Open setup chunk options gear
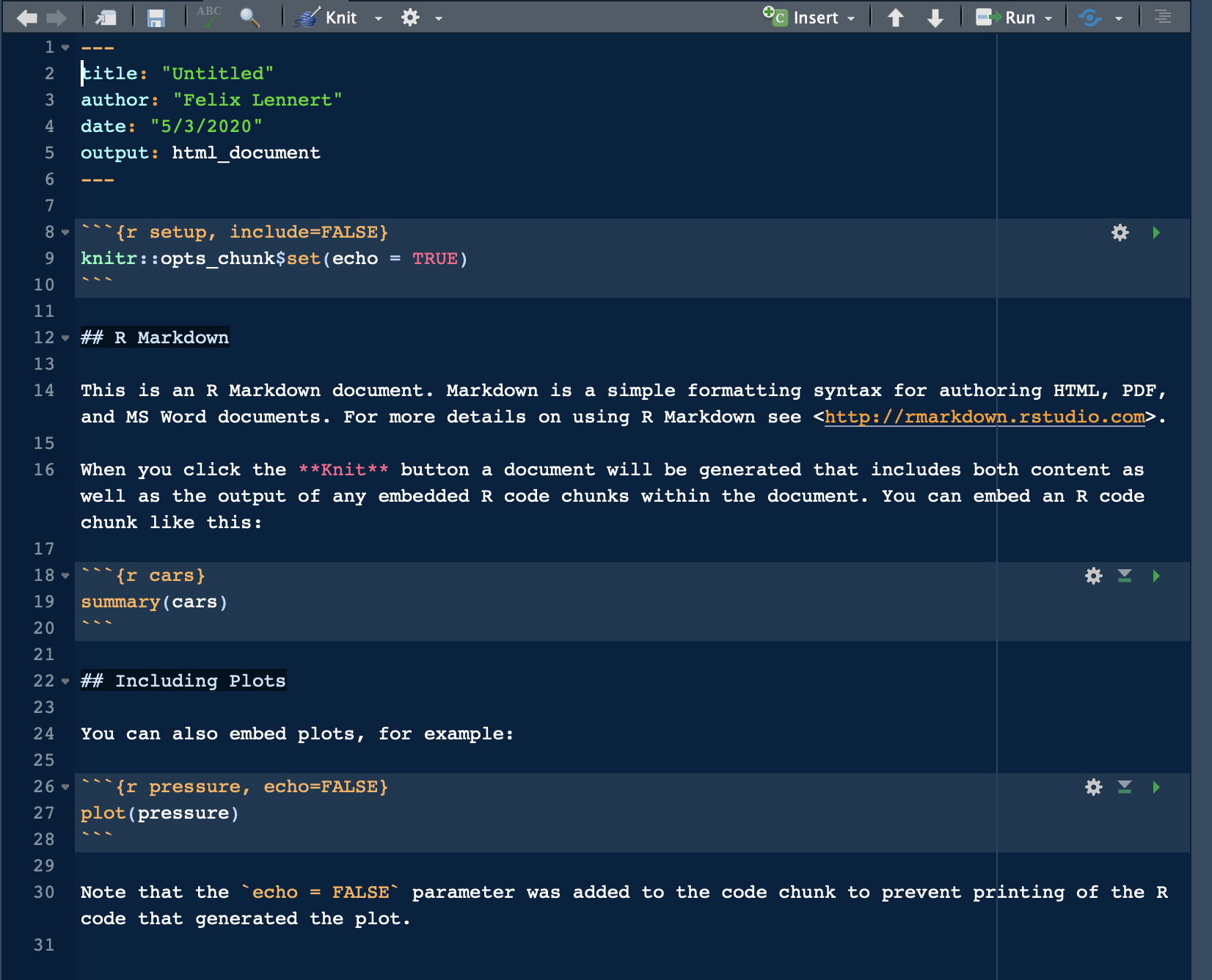Viewport: 1212px width, 980px height. (x=1120, y=233)
